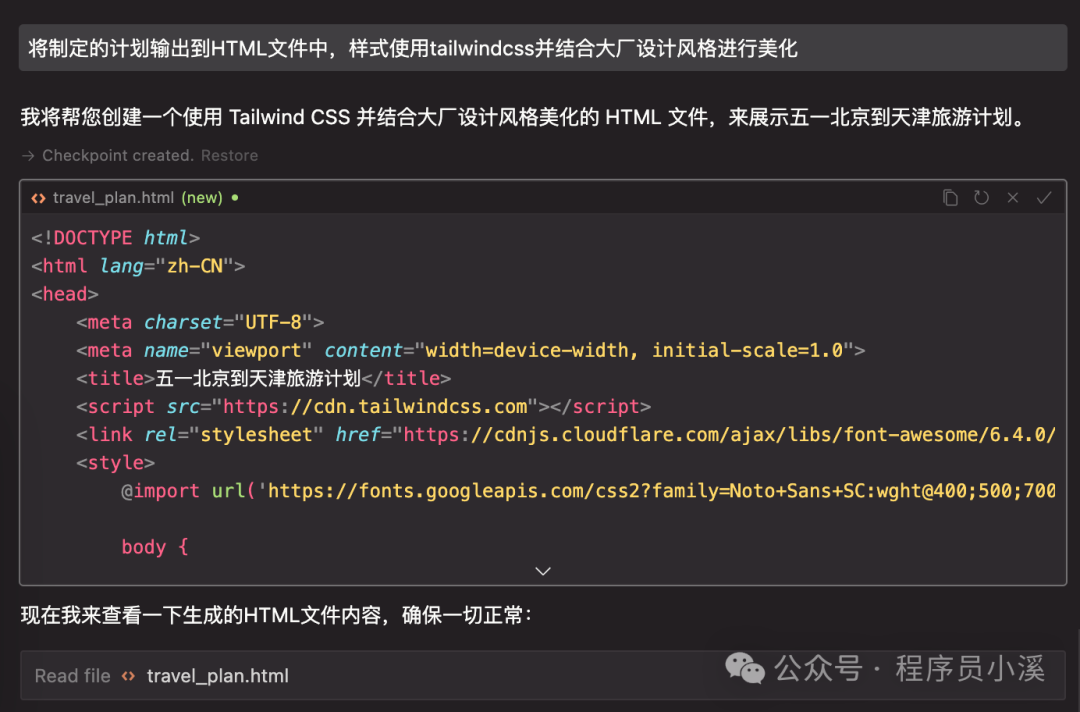Select the Read file travel_plan.html entry
Screen dimensions: 1080x712
tap(217, 675)
